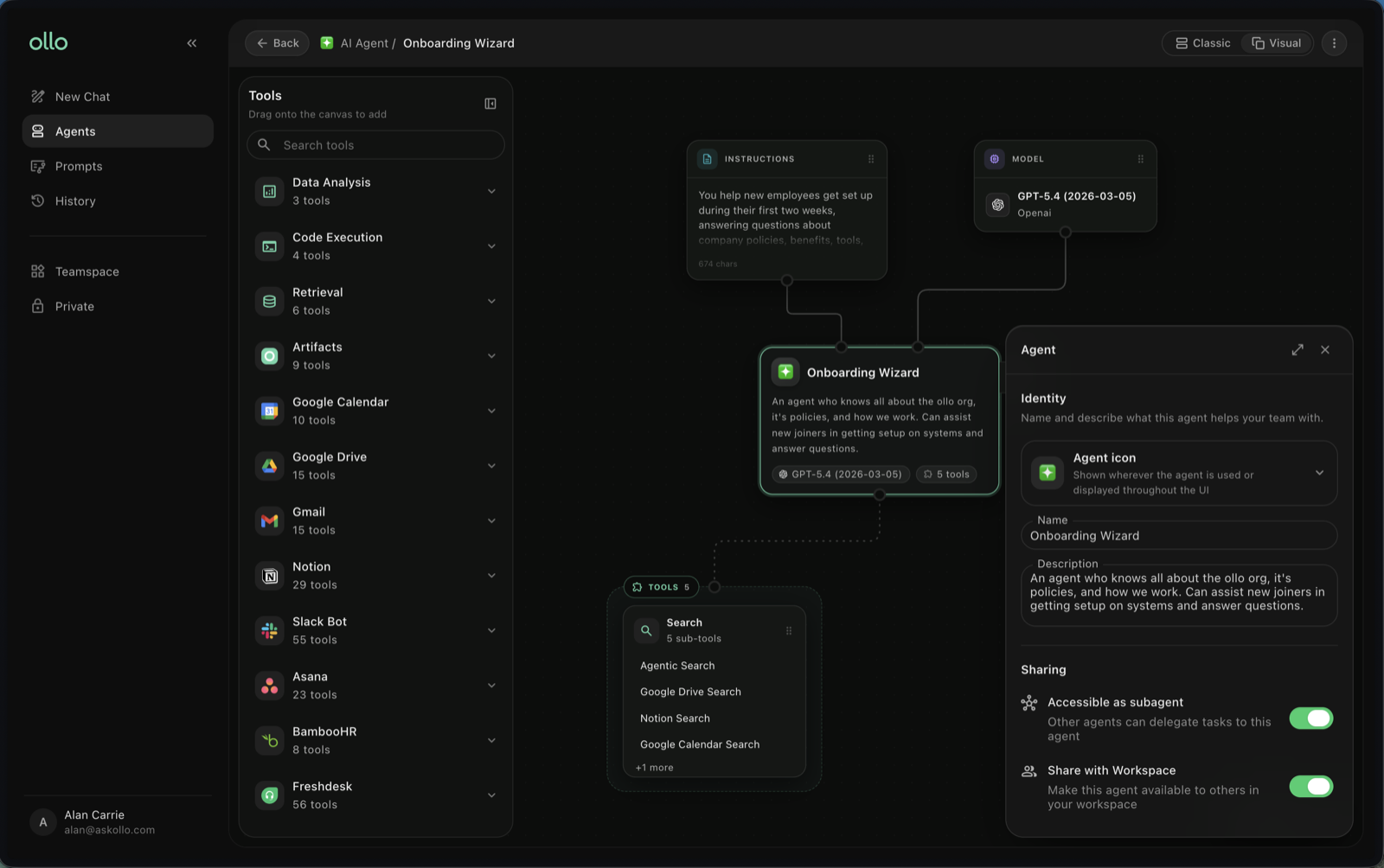Open the three-dot more options menu

click(1334, 43)
